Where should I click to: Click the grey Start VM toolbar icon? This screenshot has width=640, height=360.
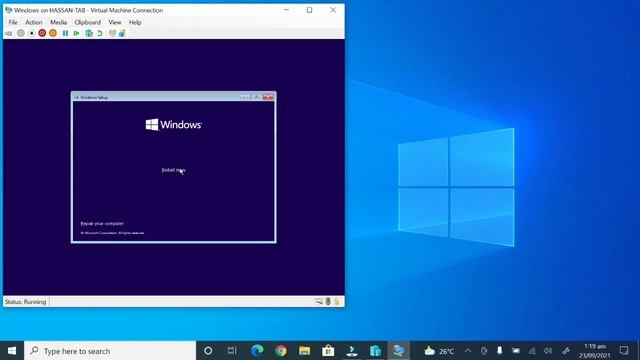click(20, 33)
